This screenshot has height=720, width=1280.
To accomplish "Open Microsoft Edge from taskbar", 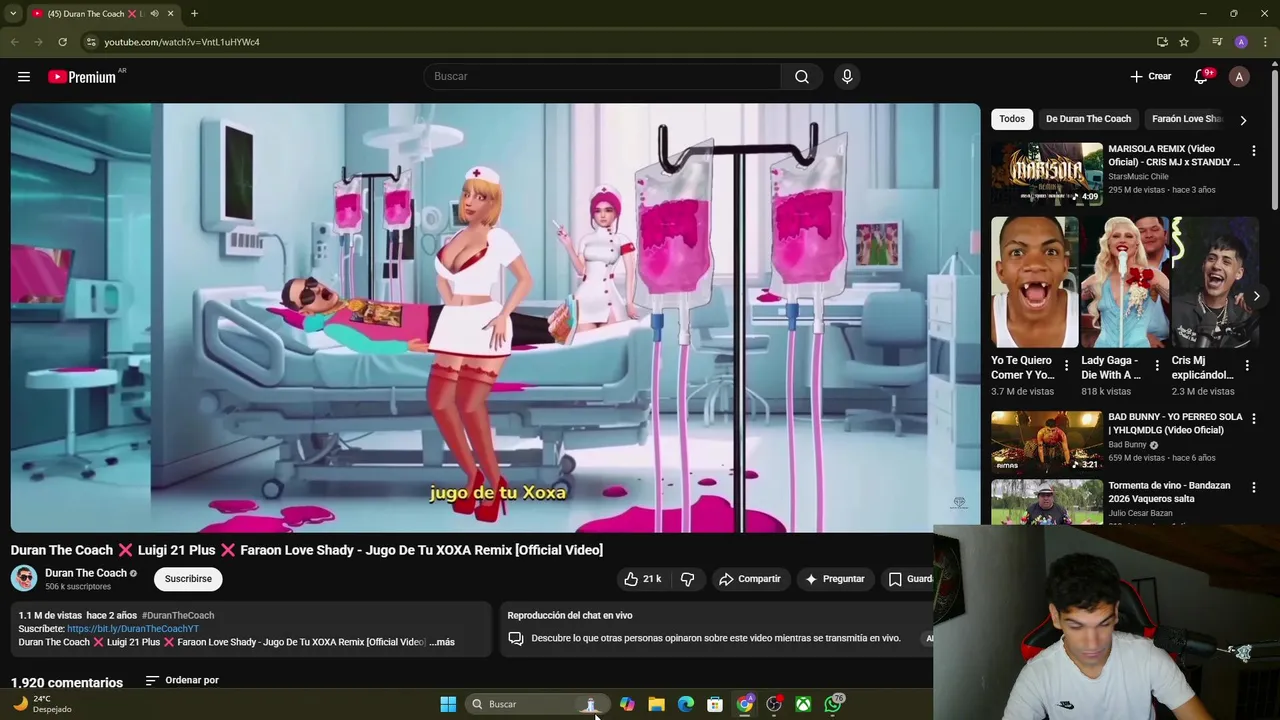I will 686,704.
